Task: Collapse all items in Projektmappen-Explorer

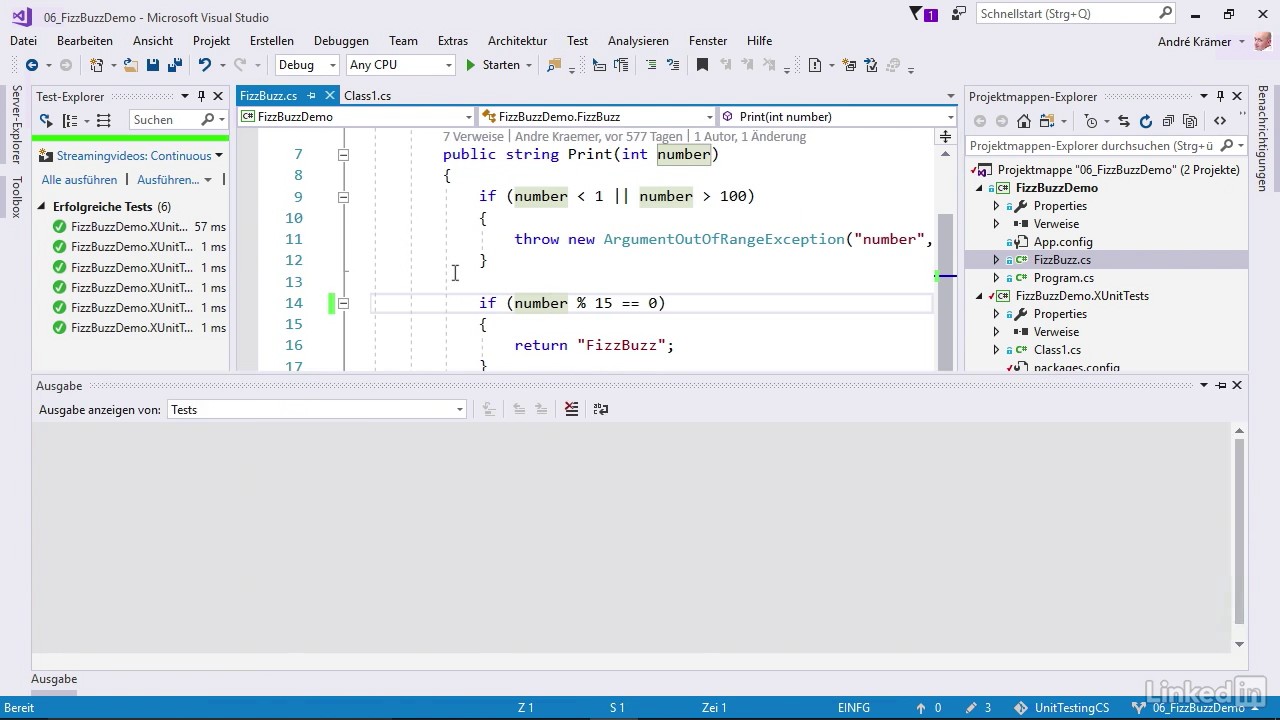Action: 1168,121
